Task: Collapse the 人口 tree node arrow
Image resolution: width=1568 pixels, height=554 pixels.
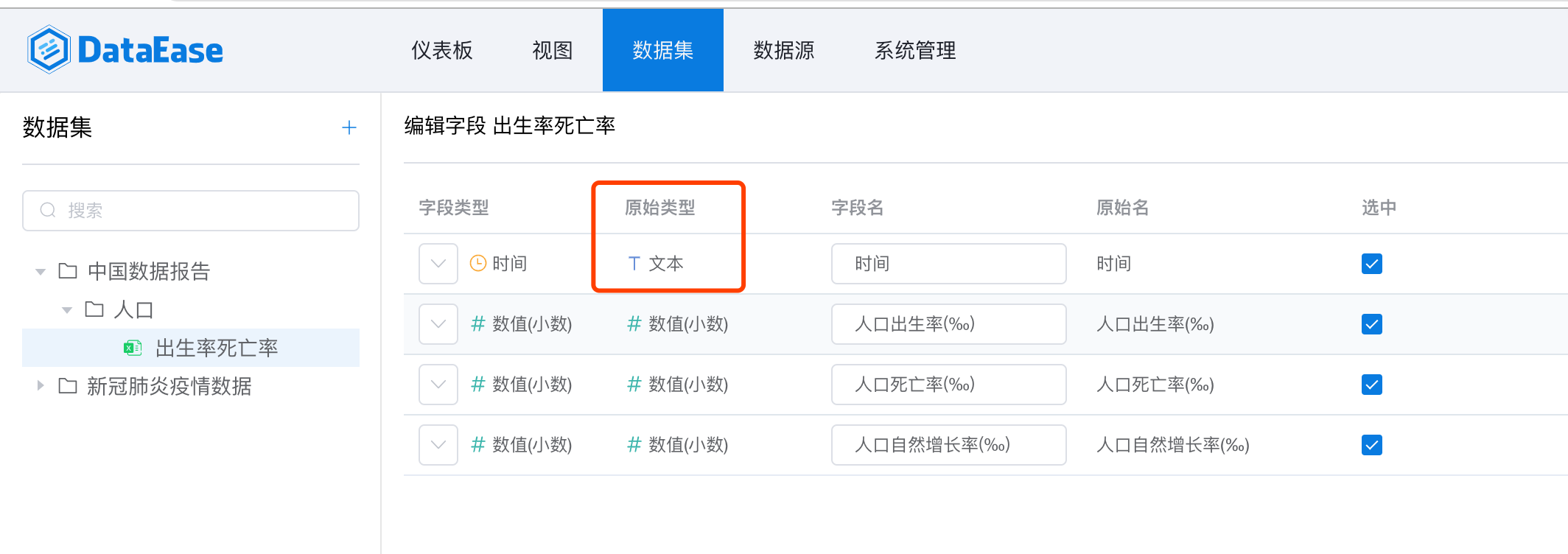Action: [67, 310]
